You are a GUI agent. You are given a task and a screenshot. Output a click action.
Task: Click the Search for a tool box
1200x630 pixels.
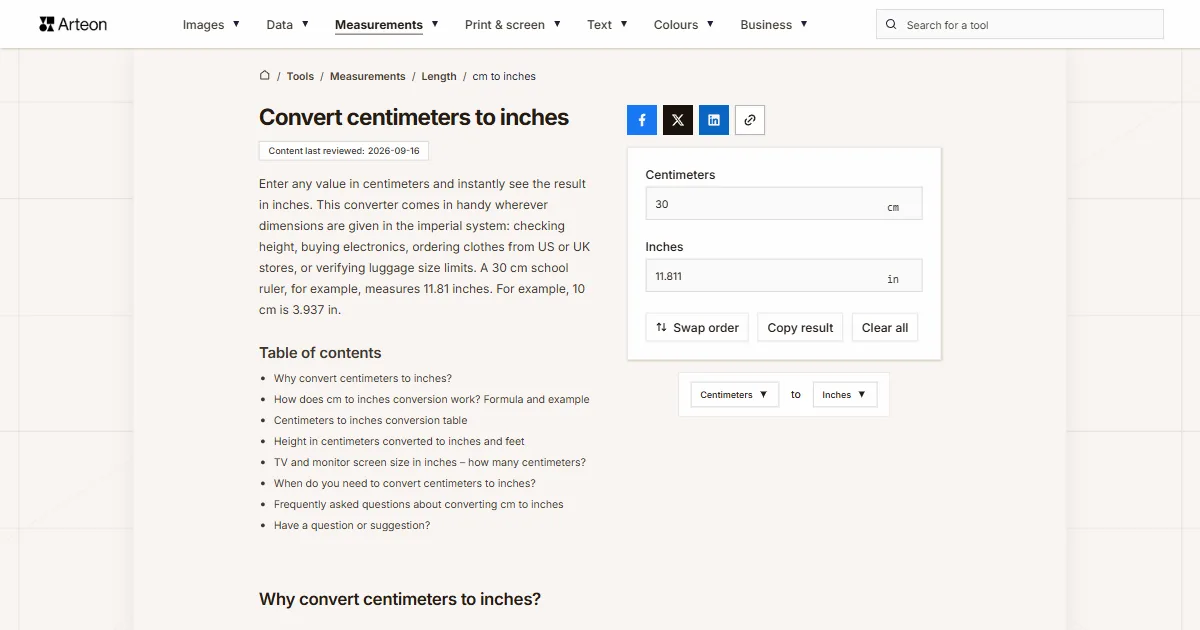pyautogui.click(x=1020, y=25)
